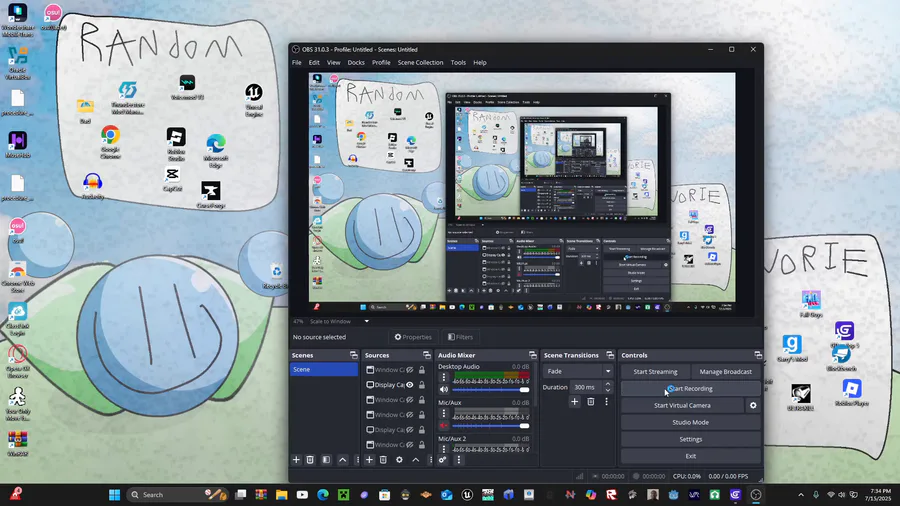Select the Scene item in Scenes list

[x=324, y=369]
